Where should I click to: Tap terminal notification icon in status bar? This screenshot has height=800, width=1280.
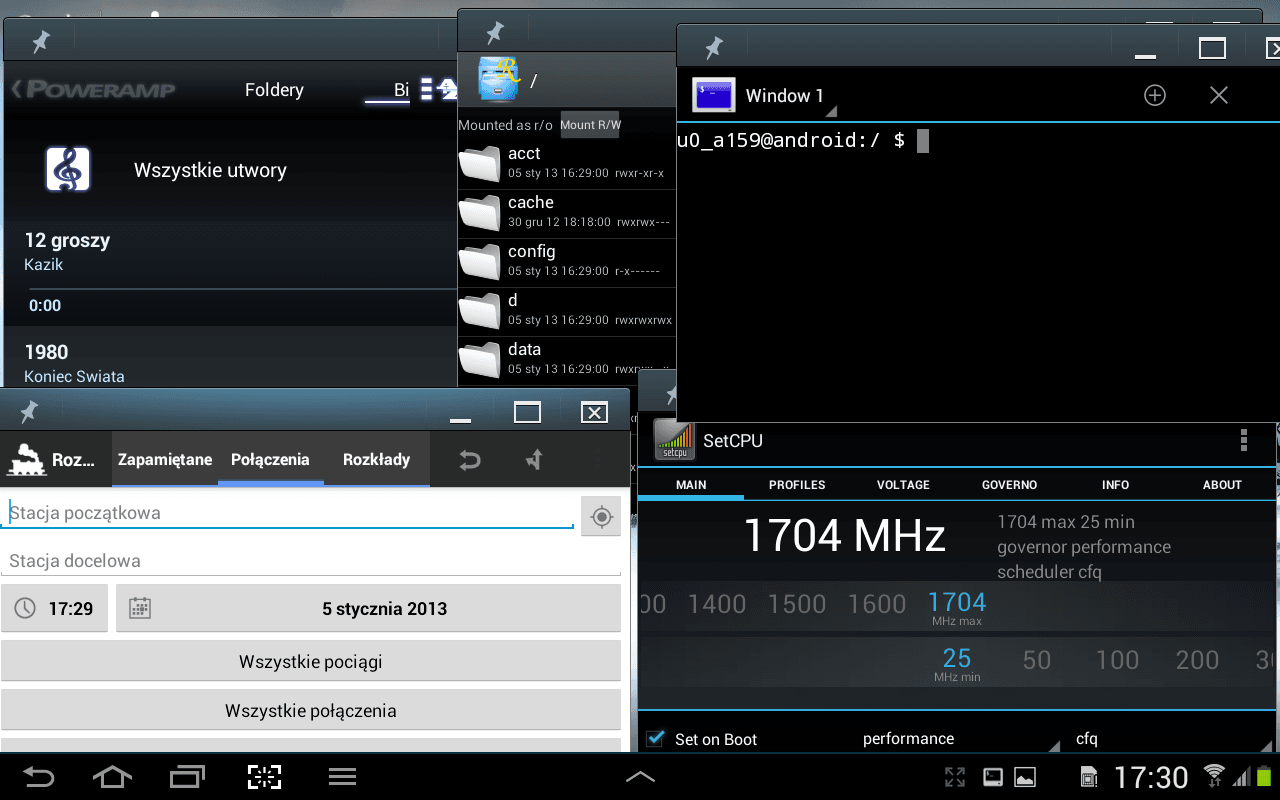[993, 777]
